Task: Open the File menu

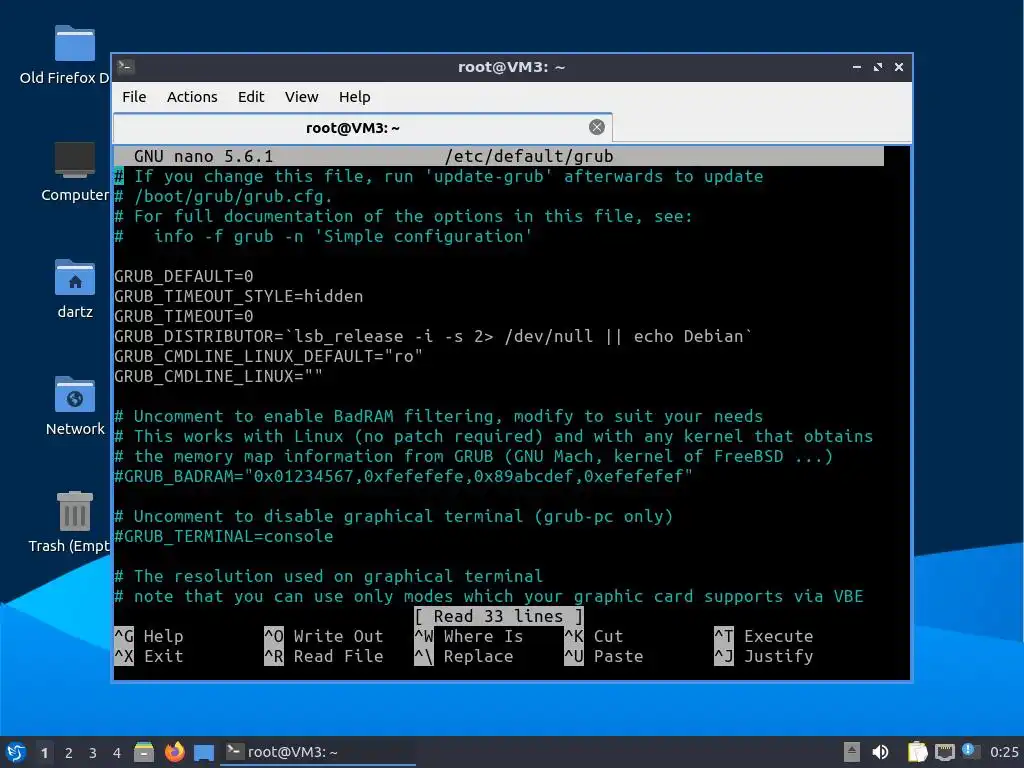Action: (134, 97)
